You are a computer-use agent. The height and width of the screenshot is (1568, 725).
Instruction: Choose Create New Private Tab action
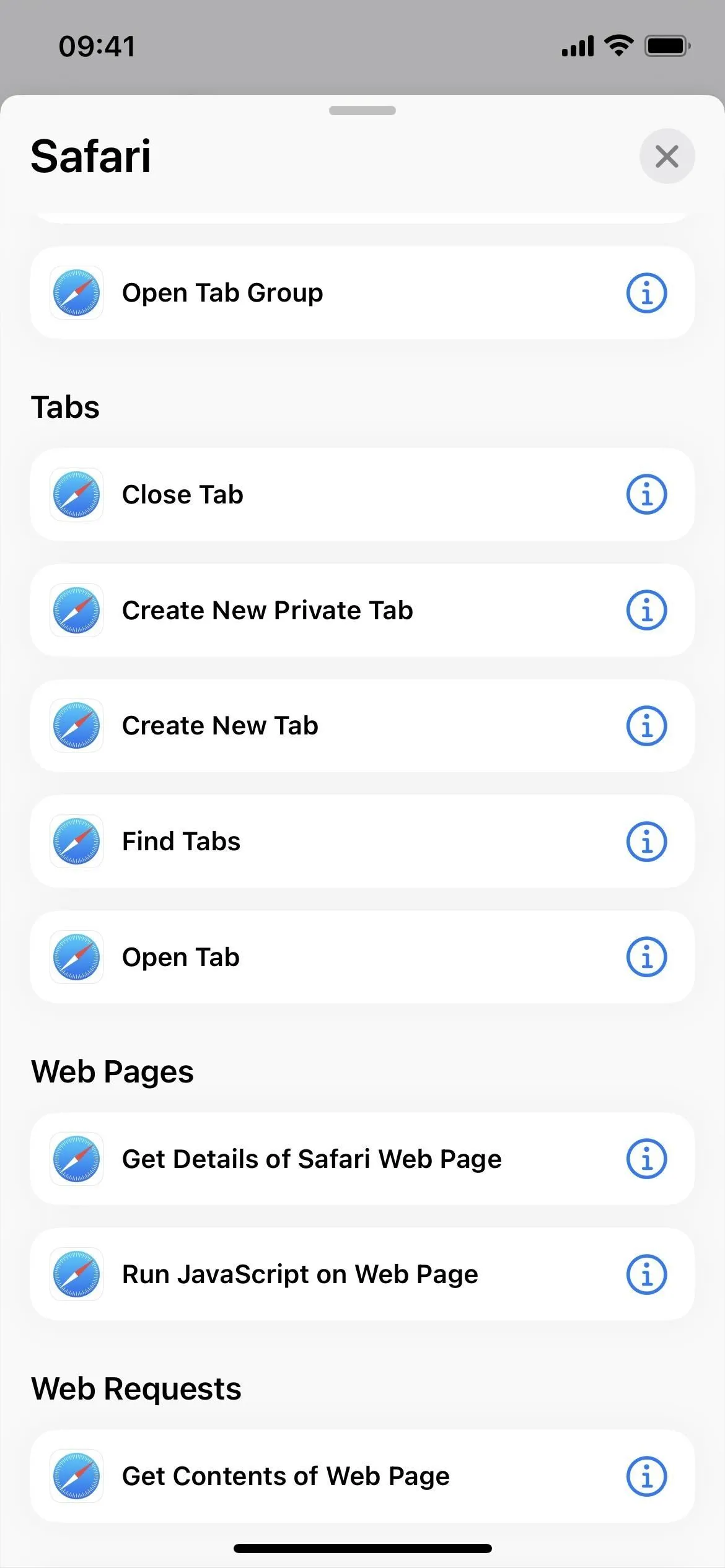362,611
